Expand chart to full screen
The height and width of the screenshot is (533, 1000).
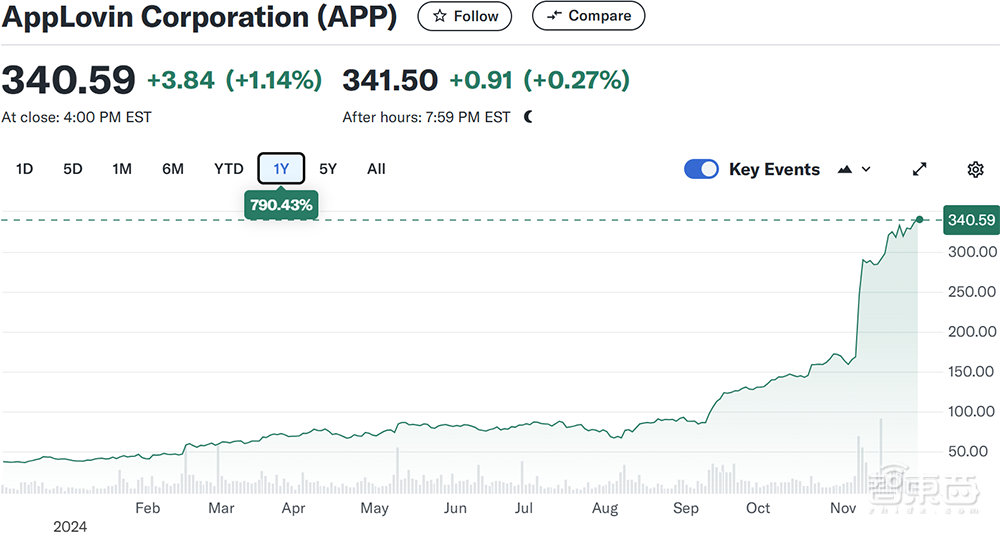(920, 169)
